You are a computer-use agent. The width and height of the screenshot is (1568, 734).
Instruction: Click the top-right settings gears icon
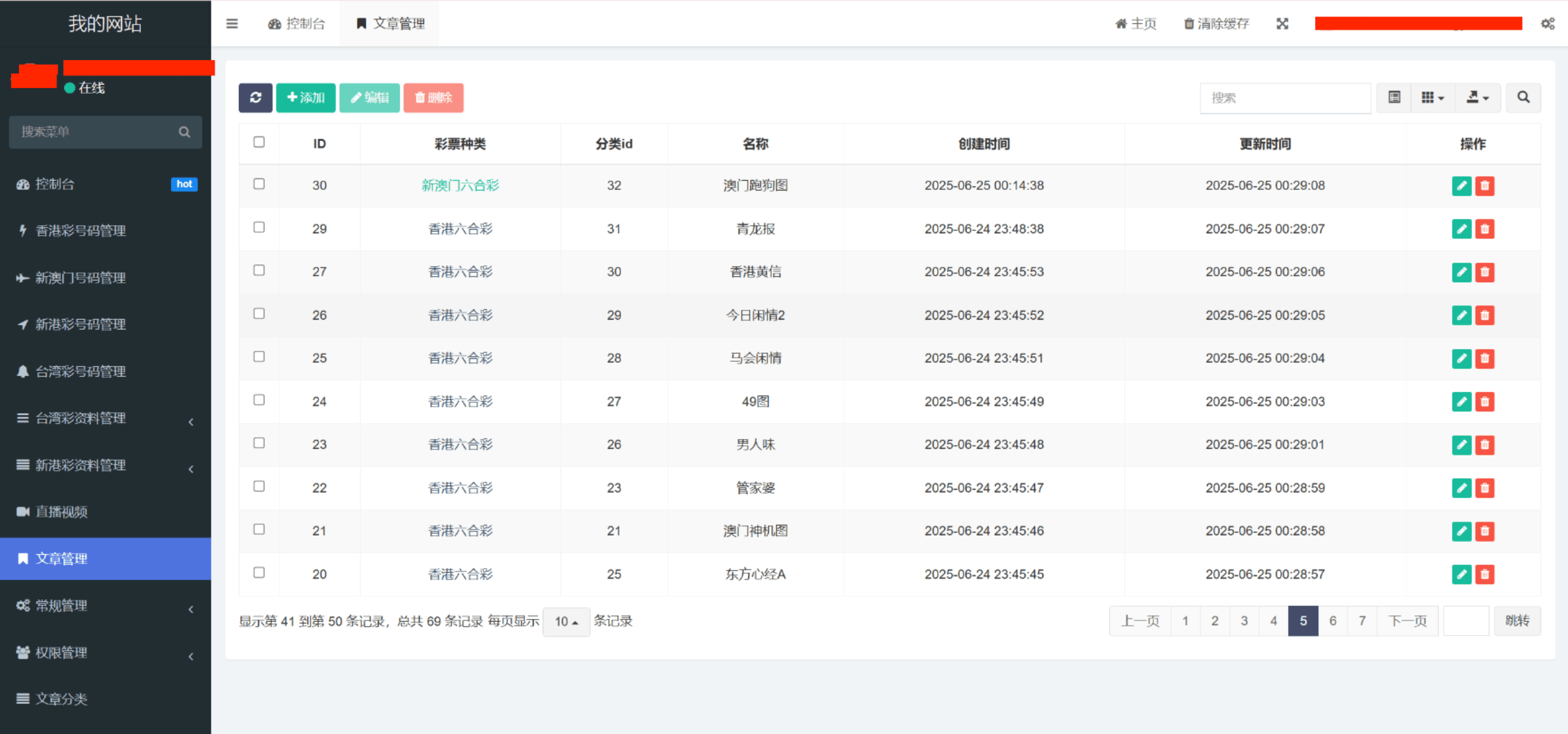point(1547,24)
